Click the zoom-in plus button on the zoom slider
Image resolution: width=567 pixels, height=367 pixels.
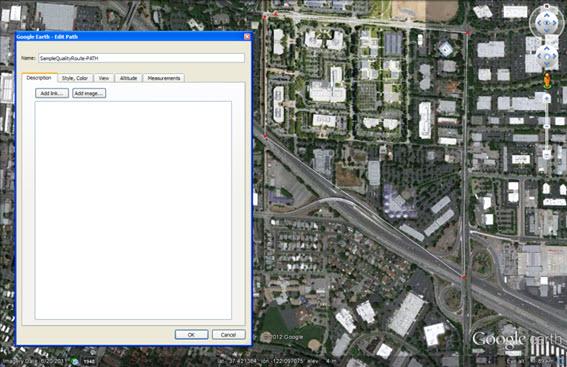click(547, 98)
